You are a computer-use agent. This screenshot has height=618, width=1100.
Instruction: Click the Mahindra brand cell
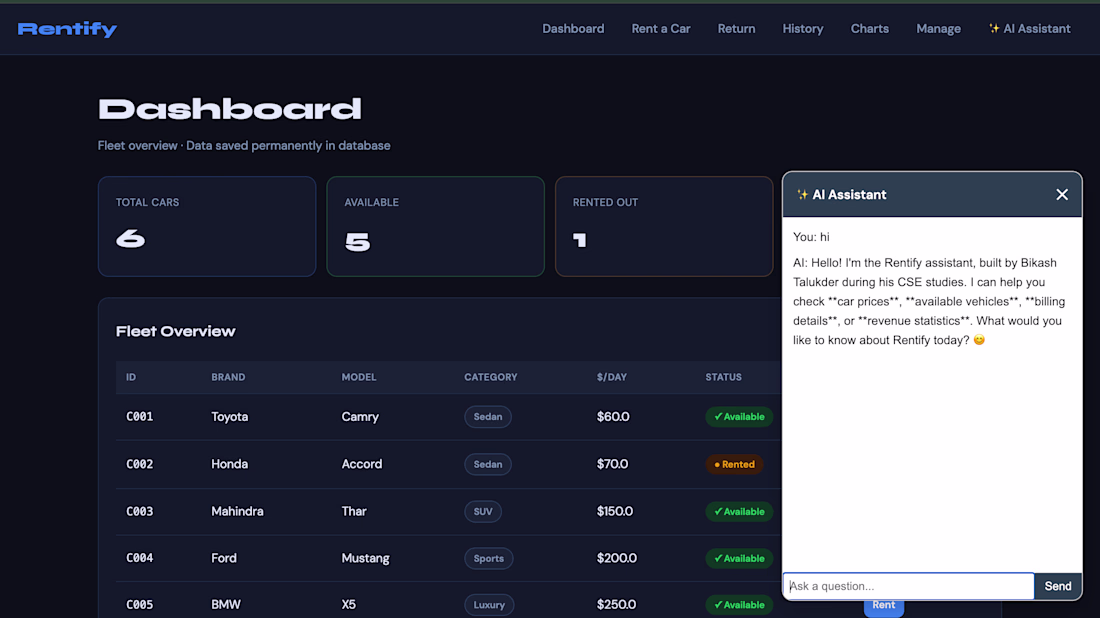pyautogui.click(x=237, y=511)
